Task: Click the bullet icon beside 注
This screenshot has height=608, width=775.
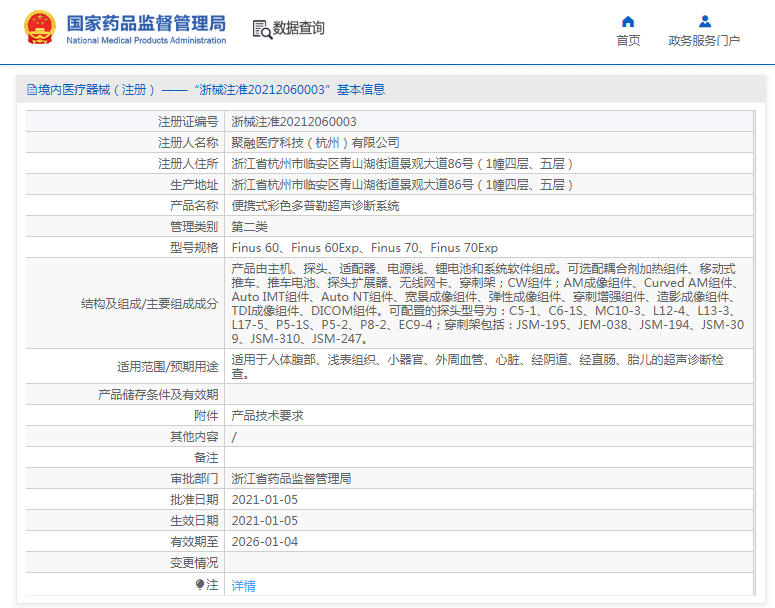Action: tap(200, 584)
